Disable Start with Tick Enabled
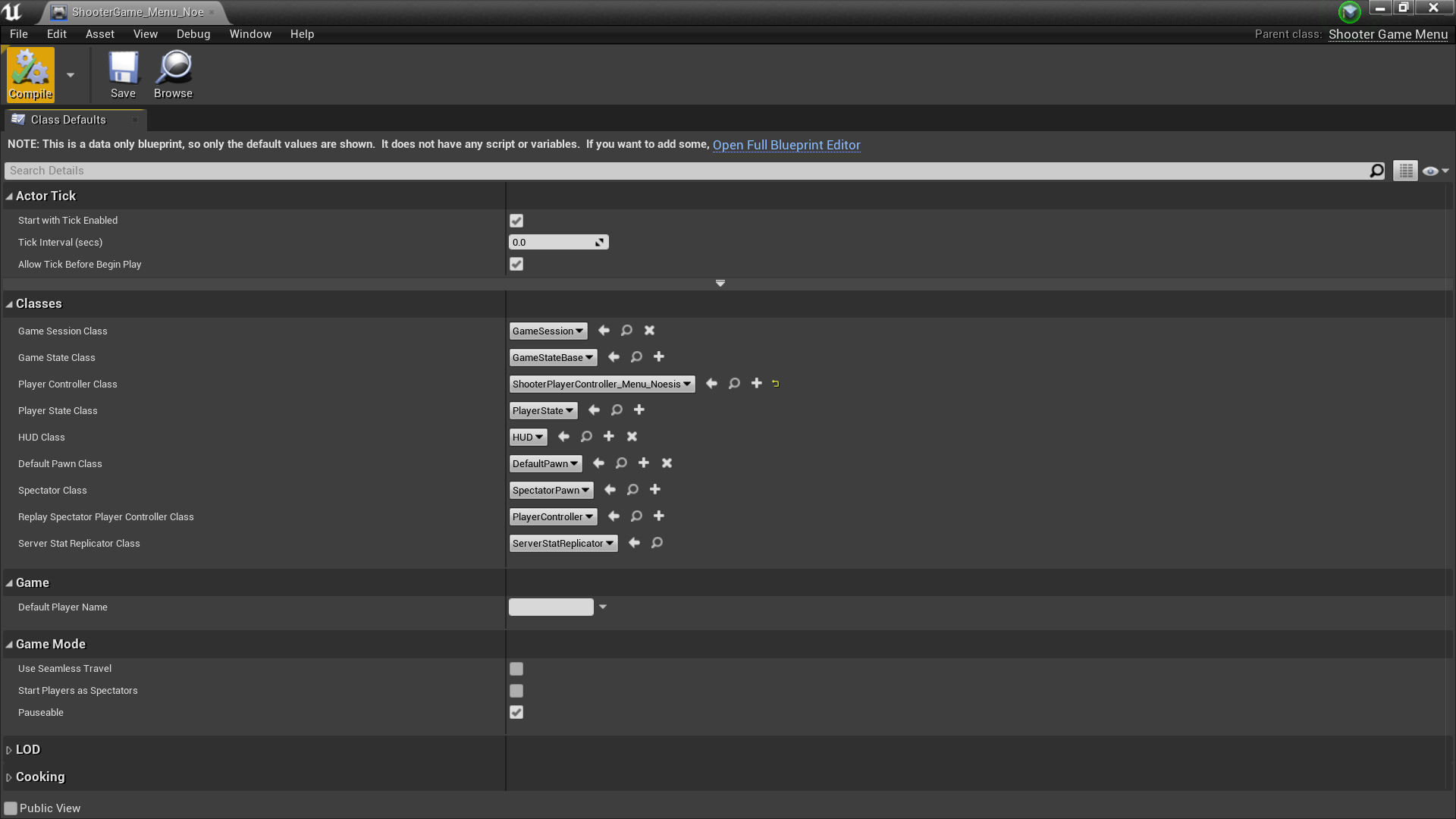 516,221
